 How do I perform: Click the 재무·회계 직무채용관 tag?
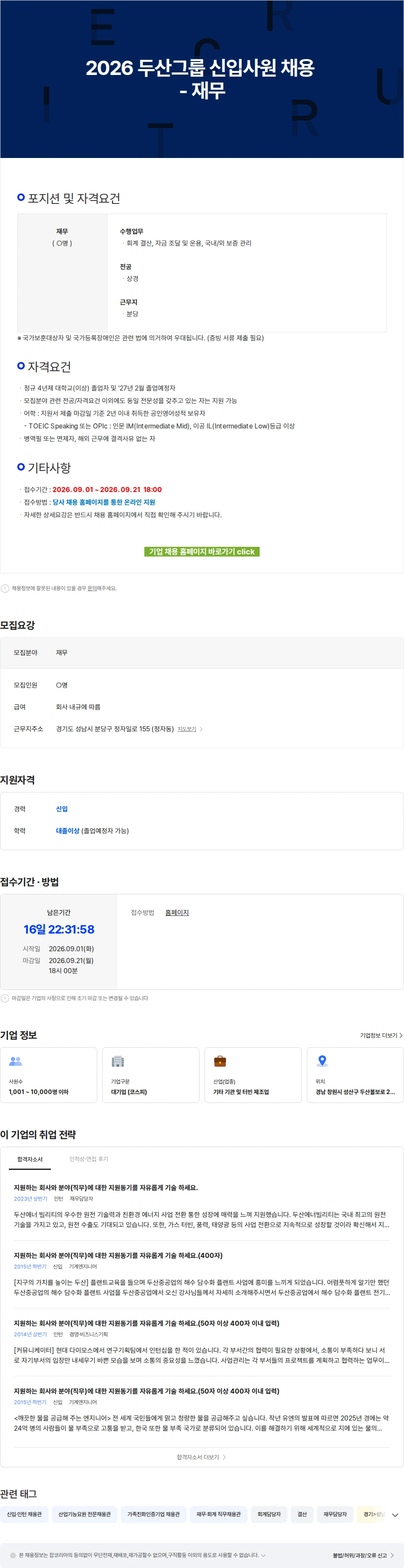[218, 1514]
